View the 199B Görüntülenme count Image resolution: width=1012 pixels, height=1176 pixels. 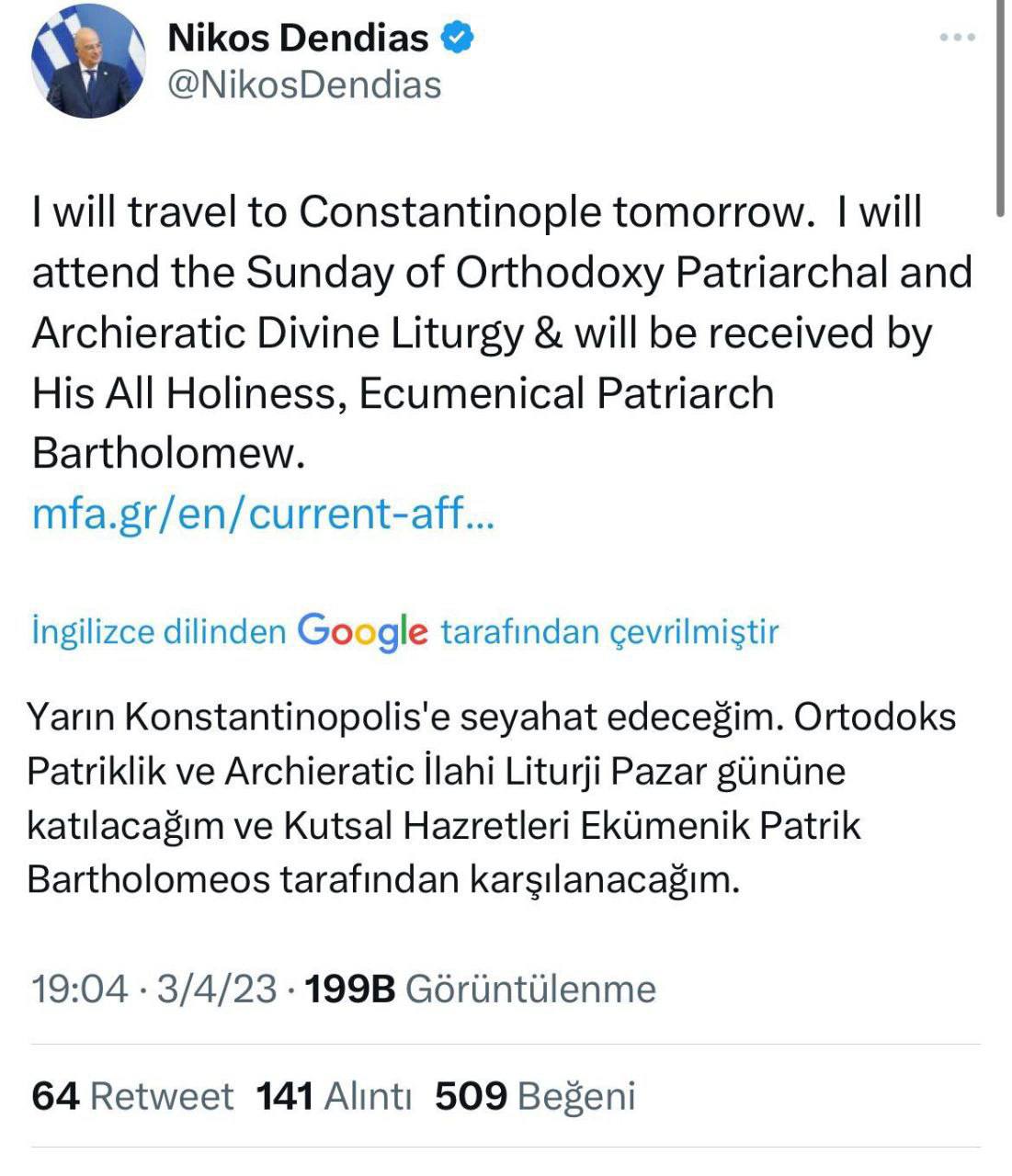click(480, 989)
